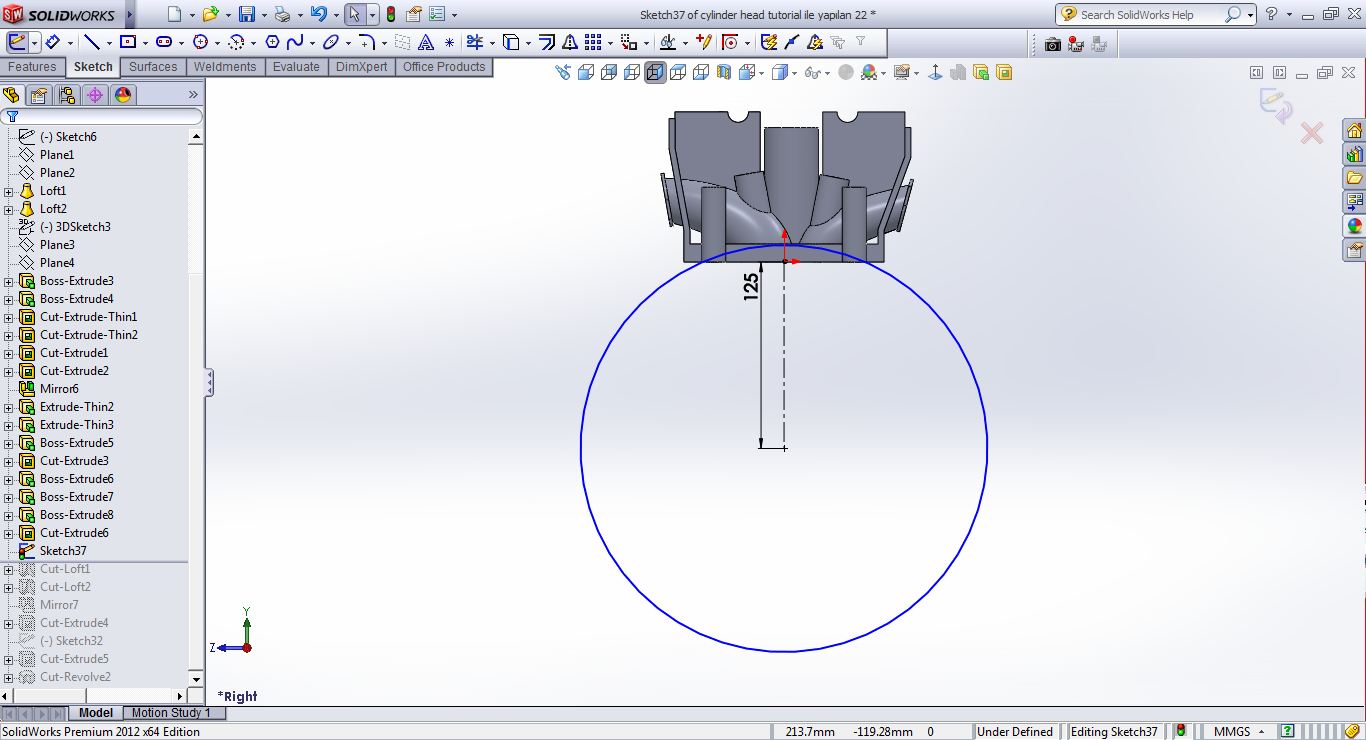
Task: Expand the Cut-Extrude-Thin1 feature node
Action: click(9, 317)
